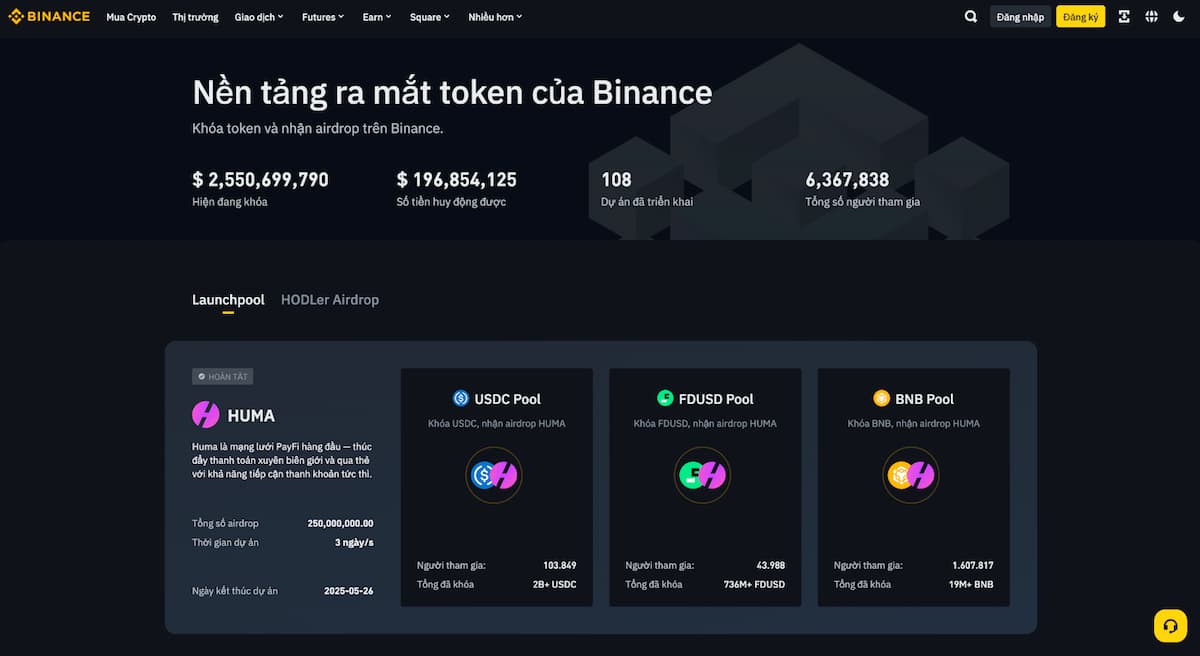This screenshot has height=656, width=1200.
Task: Expand the Giao dịch dropdown menu
Action: tap(259, 17)
